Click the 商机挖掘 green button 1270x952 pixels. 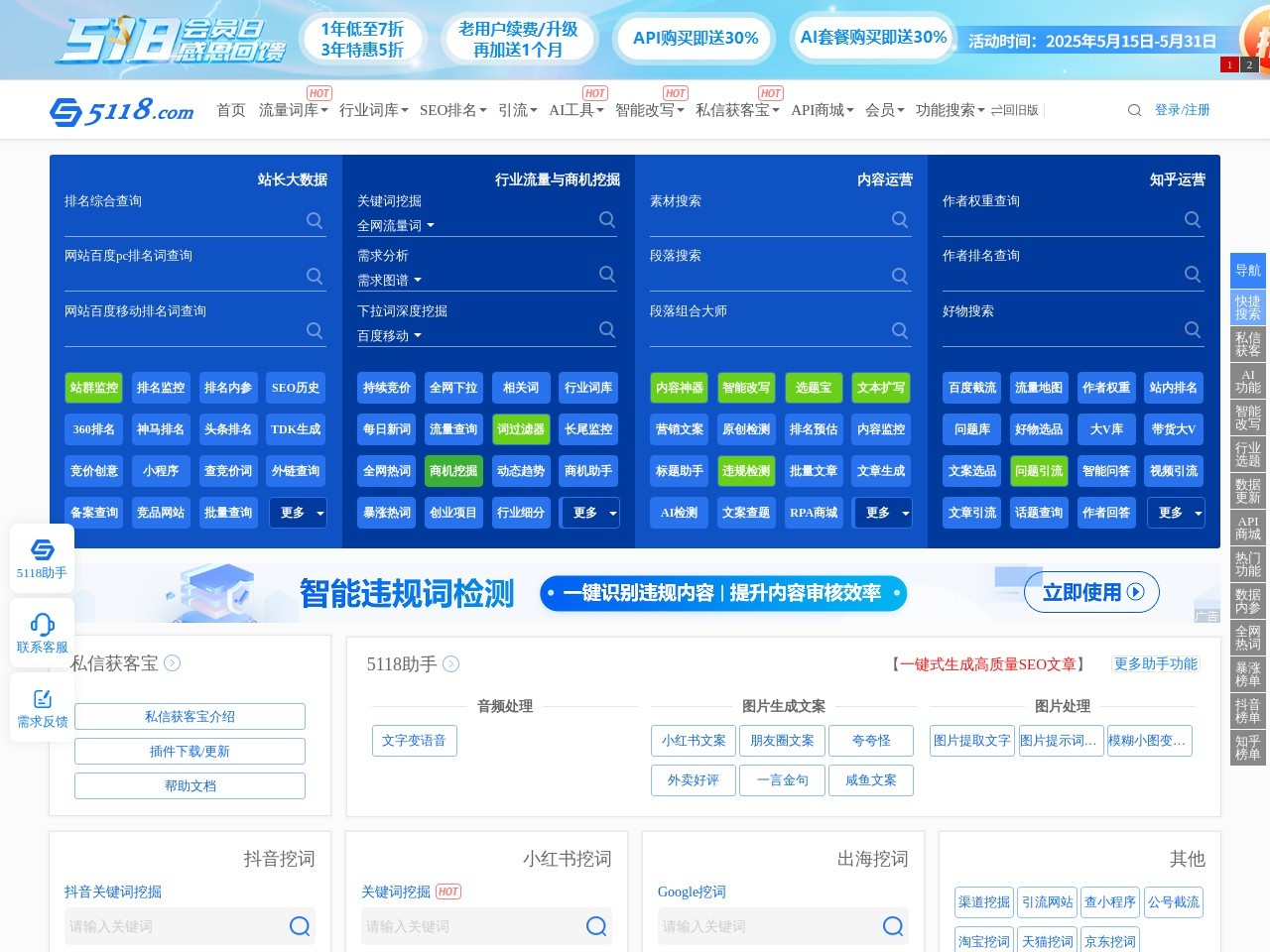coord(453,471)
